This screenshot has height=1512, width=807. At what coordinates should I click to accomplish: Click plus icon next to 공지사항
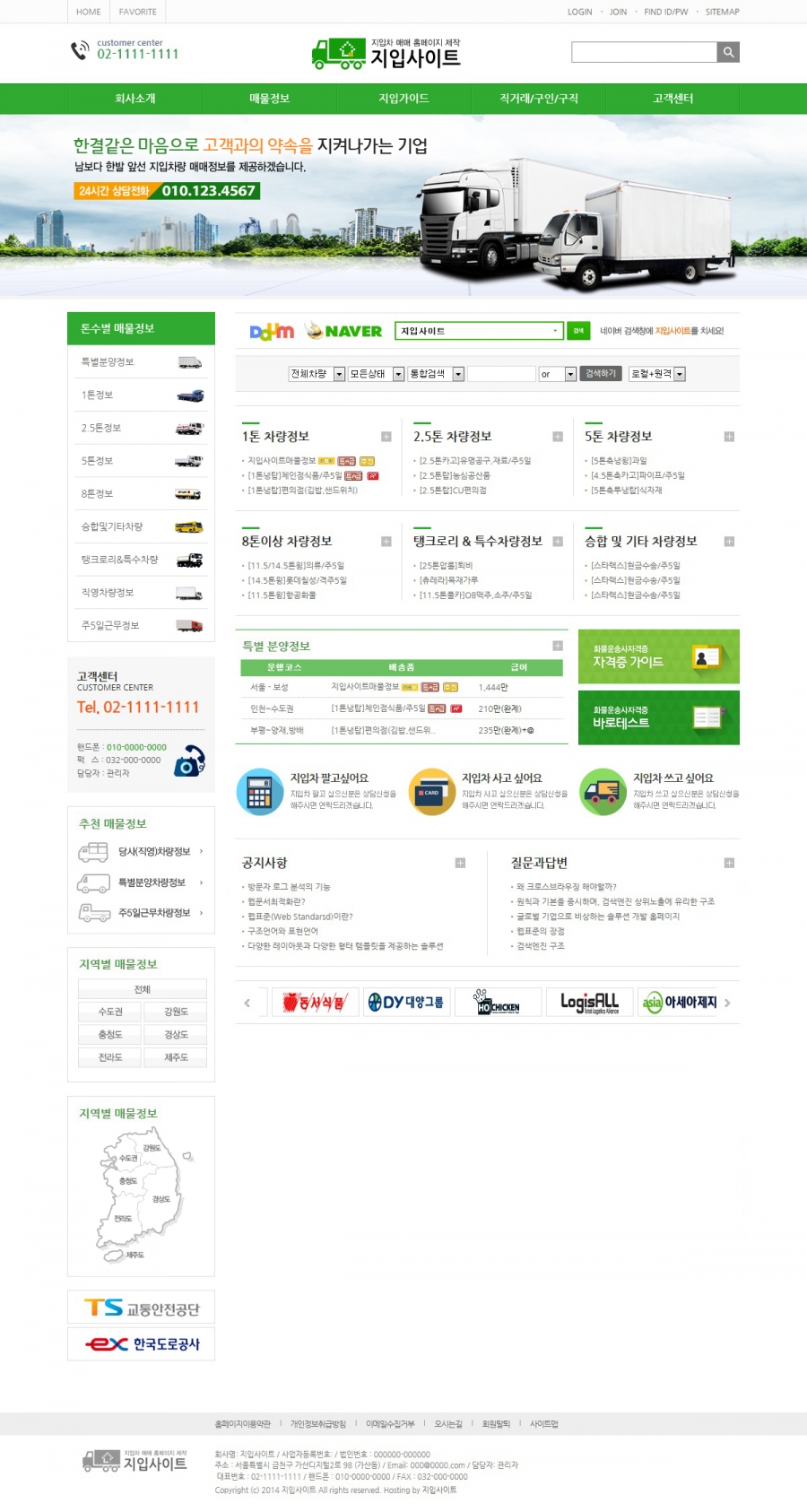coord(460,863)
